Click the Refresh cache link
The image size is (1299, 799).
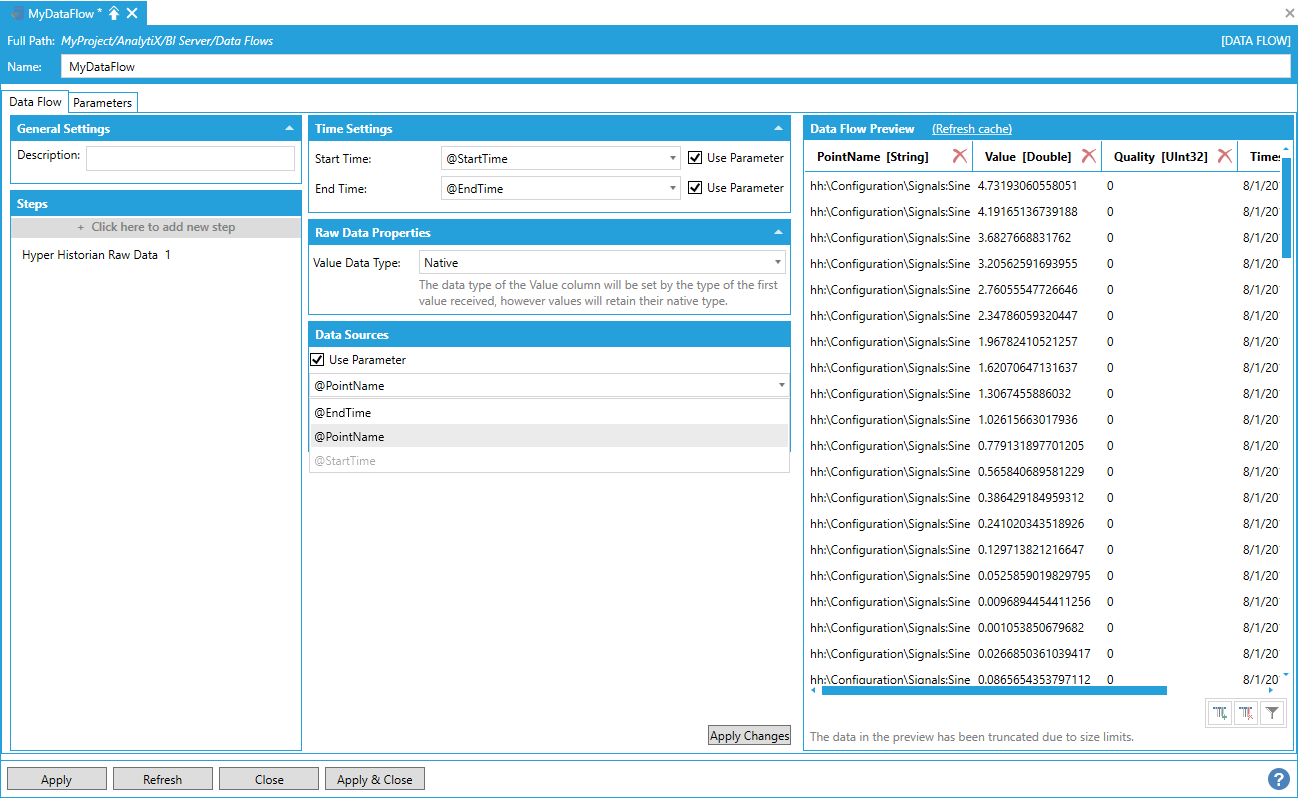971,129
